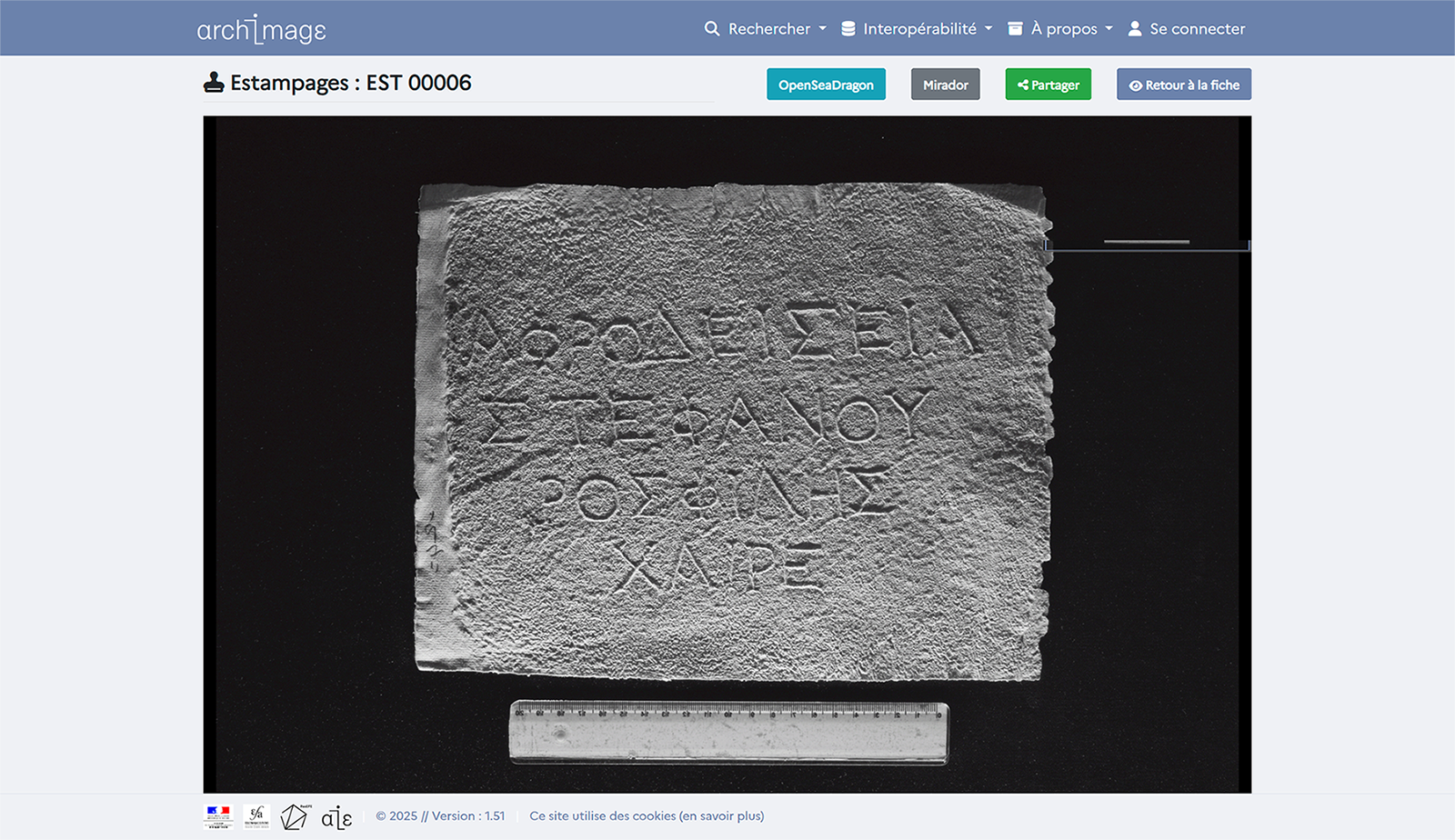Open the Rechercher menu label
The image size is (1455, 840).
pyautogui.click(x=768, y=29)
